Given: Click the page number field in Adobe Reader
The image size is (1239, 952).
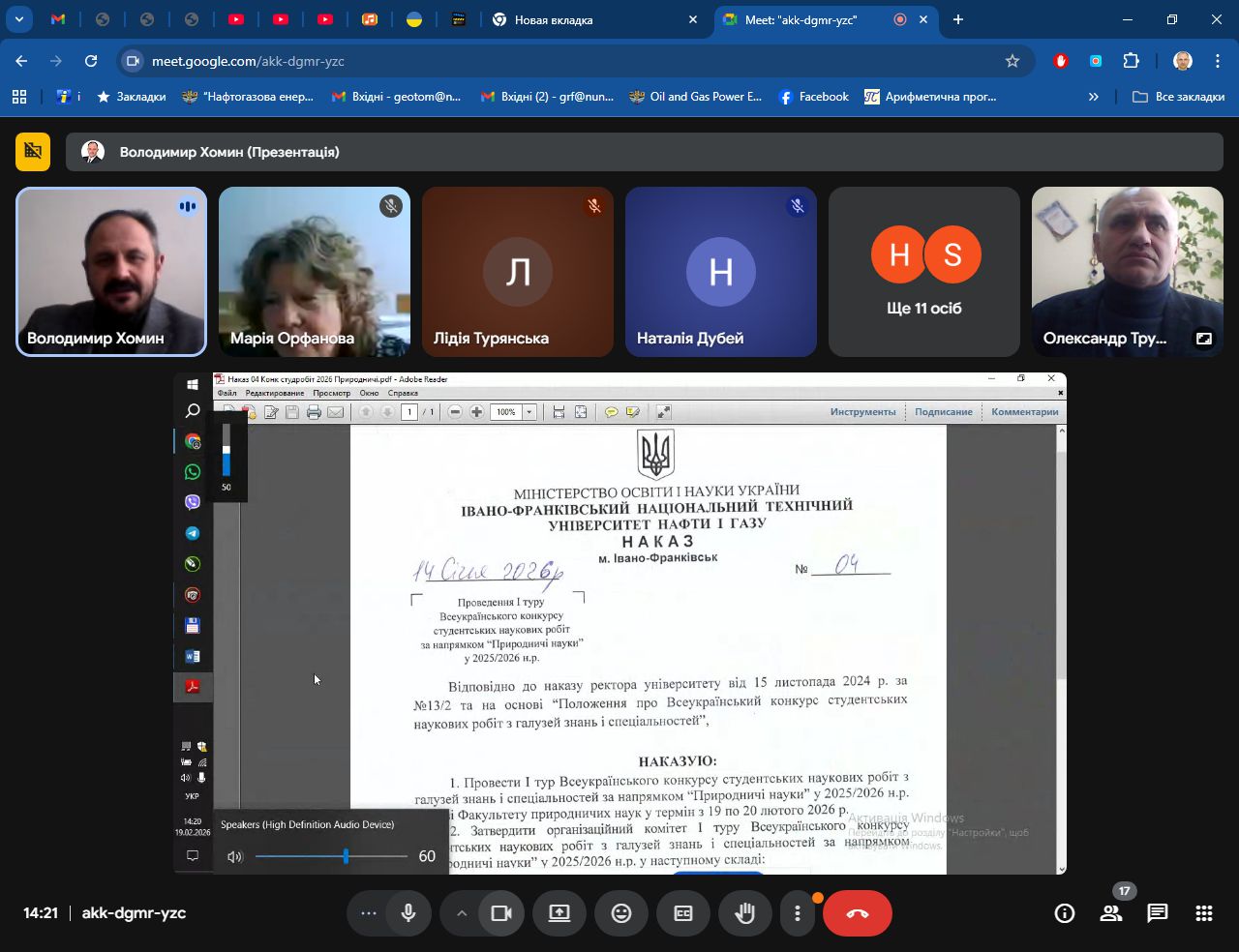Looking at the screenshot, I should point(409,410).
